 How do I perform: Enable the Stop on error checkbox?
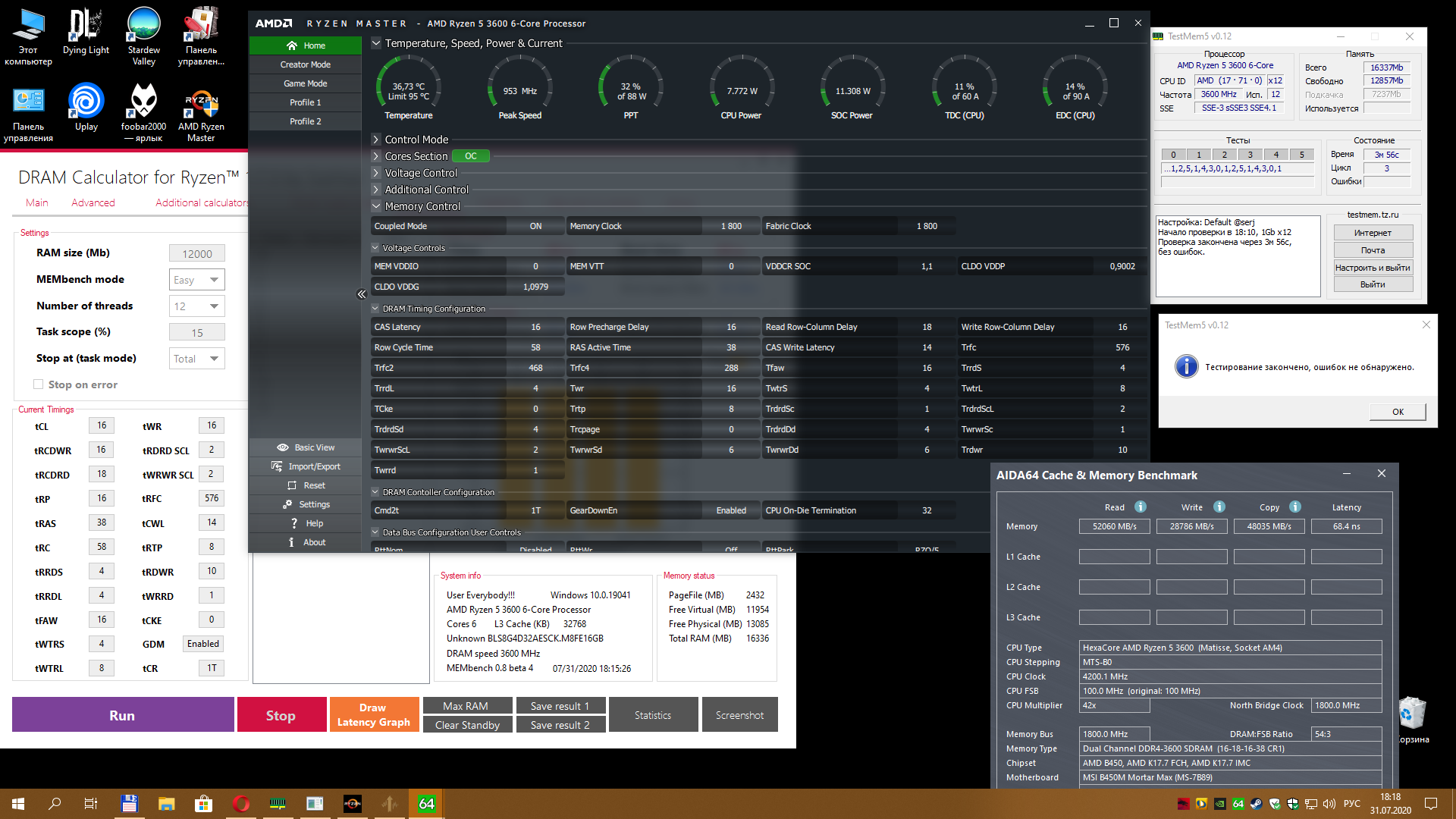click(x=38, y=384)
